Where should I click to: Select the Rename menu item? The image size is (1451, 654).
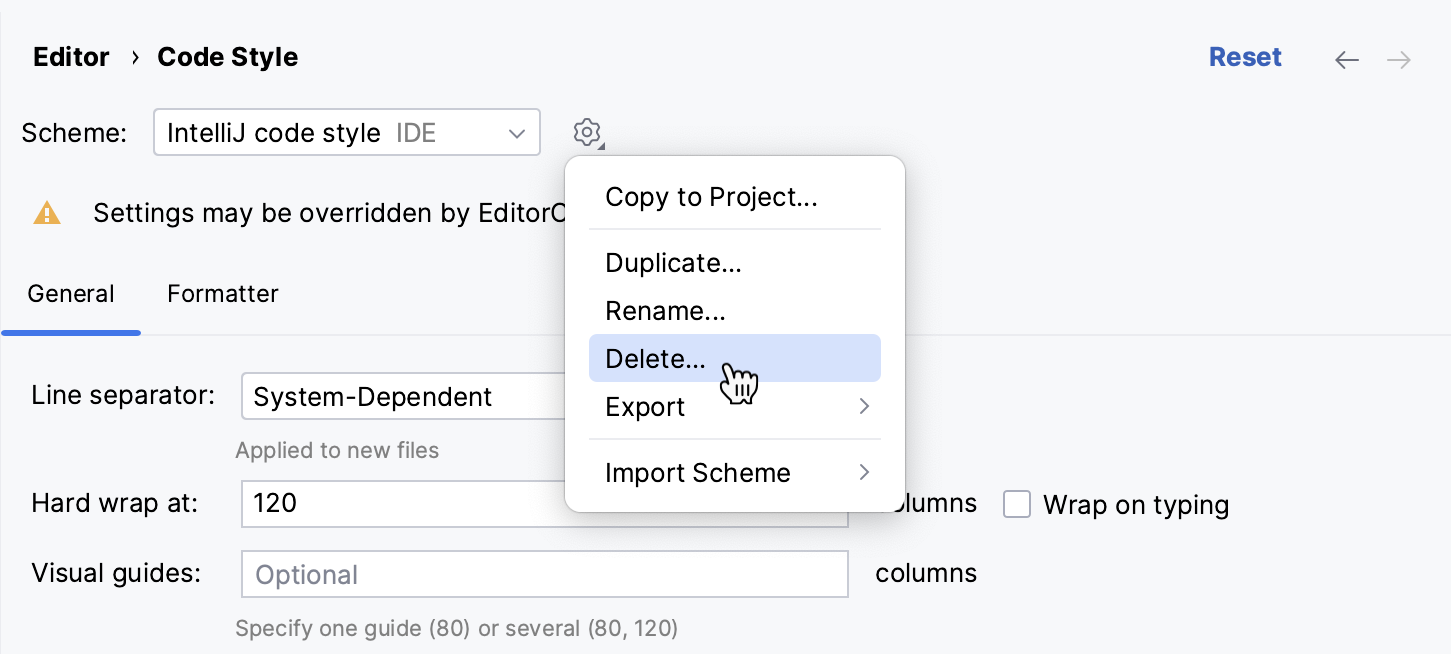(x=665, y=311)
